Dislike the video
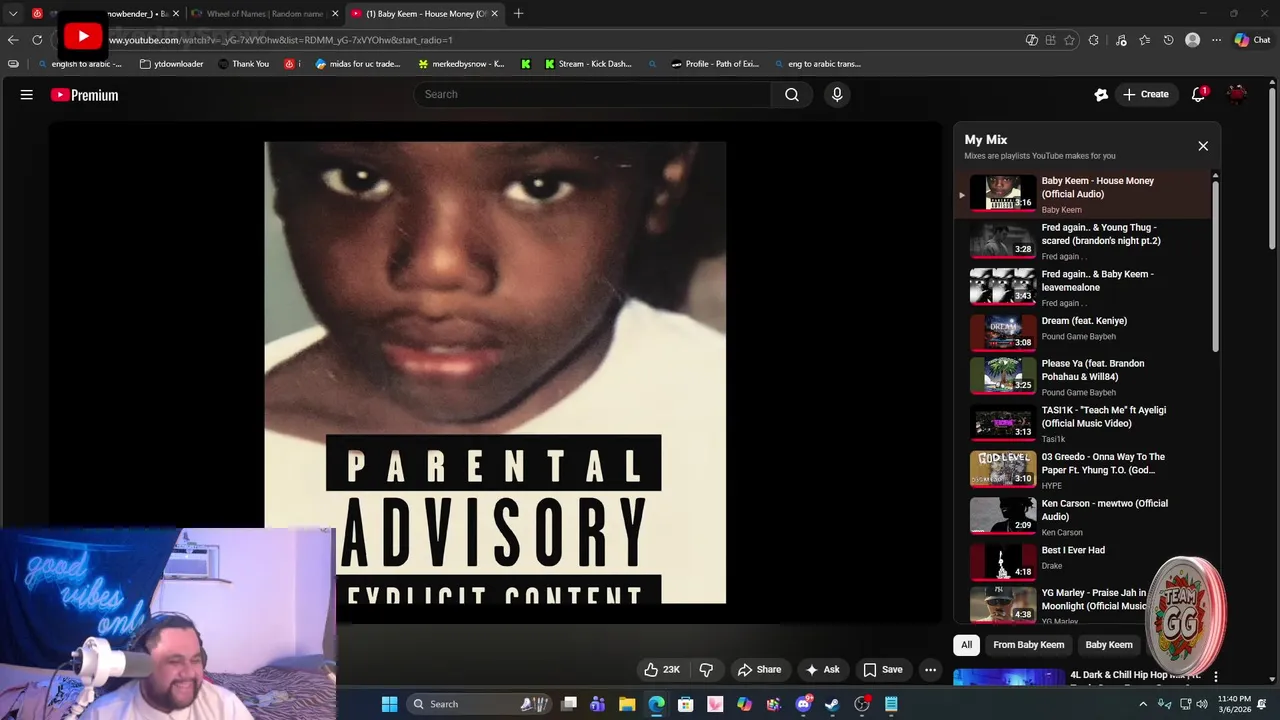Screen dimensions: 1280x720 point(706,670)
